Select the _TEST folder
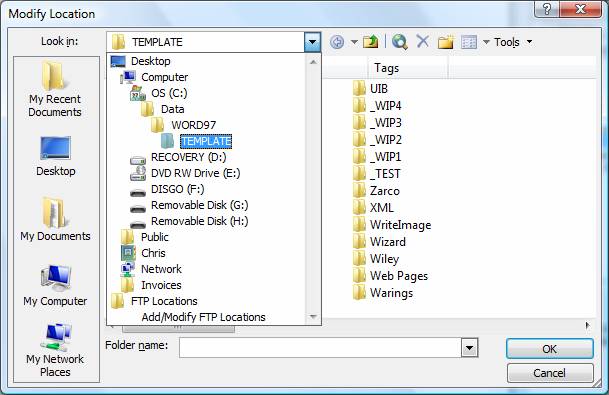This screenshot has width=609, height=395. 377,174
